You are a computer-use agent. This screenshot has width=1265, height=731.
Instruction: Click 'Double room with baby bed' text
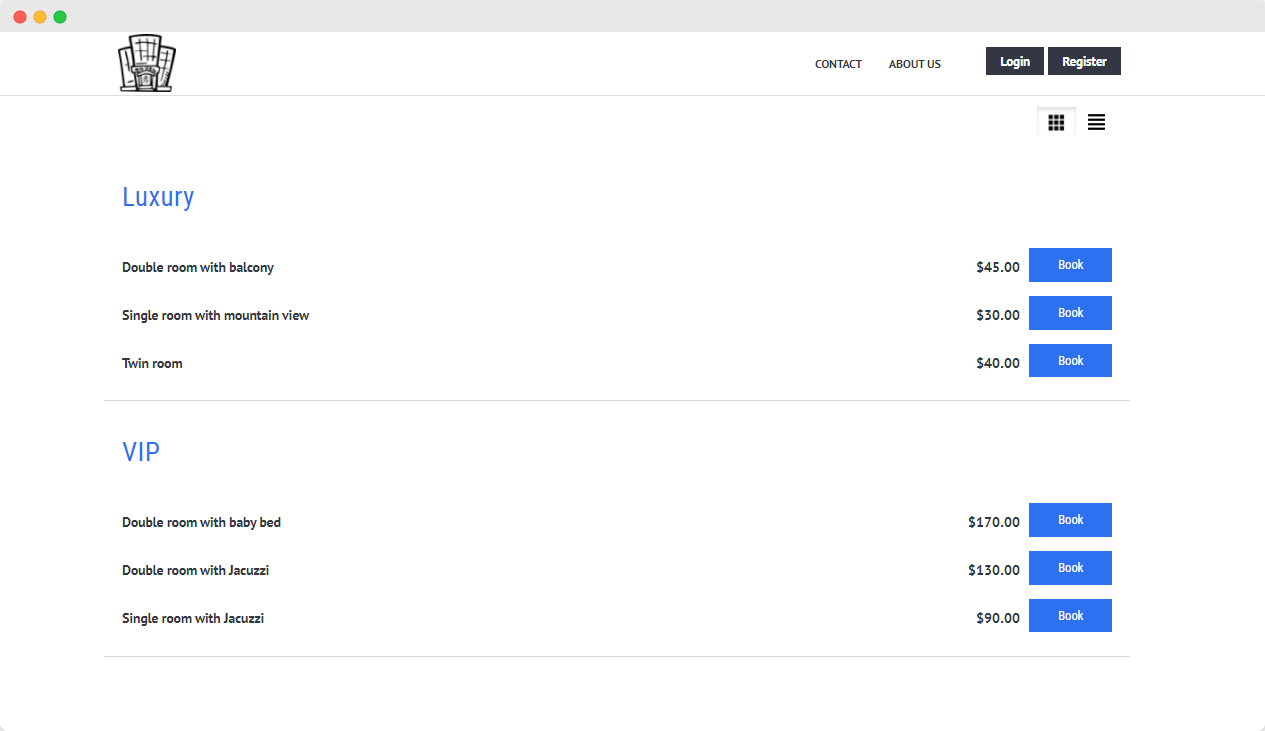pos(202,523)
